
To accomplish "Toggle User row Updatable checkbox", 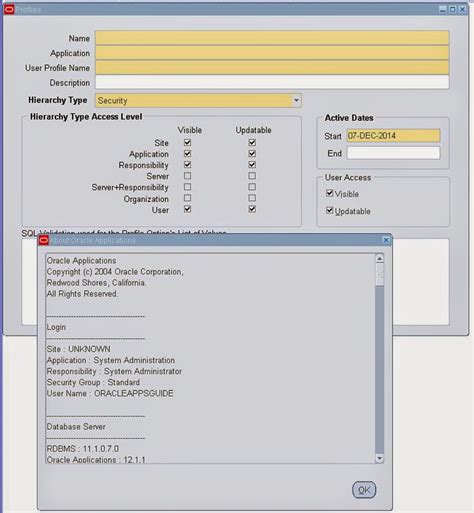I will (252, 209).
